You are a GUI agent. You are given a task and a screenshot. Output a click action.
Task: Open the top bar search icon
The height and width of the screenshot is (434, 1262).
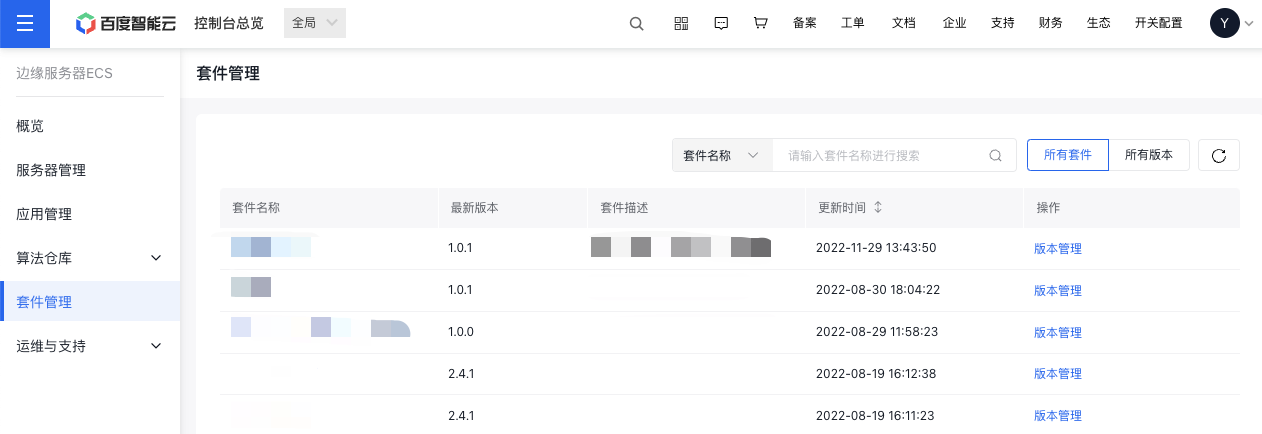coord(636,24)
